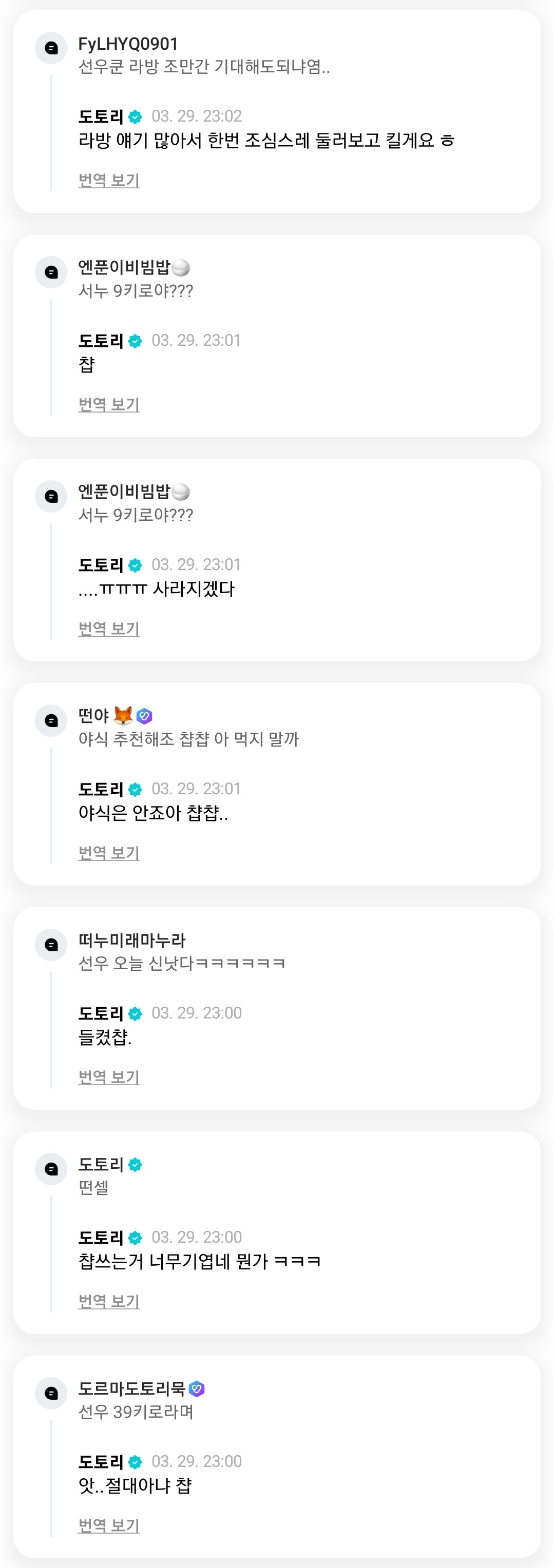The height and width of the screenshot is (1568, 554).
Task: Show translation for the 야식은 안죠아 reply
Action: (109, 853)
